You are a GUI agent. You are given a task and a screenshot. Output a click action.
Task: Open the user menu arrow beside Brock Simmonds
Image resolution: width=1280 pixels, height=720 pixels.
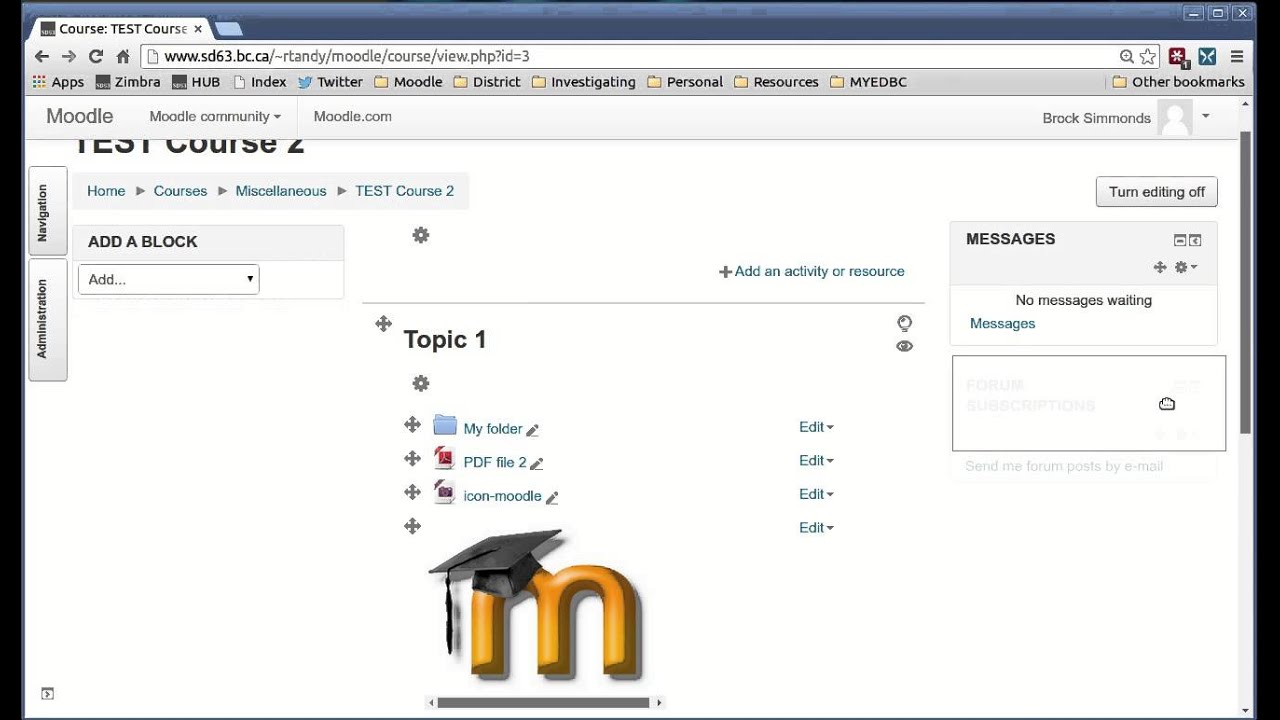(x=1205, y=116)
